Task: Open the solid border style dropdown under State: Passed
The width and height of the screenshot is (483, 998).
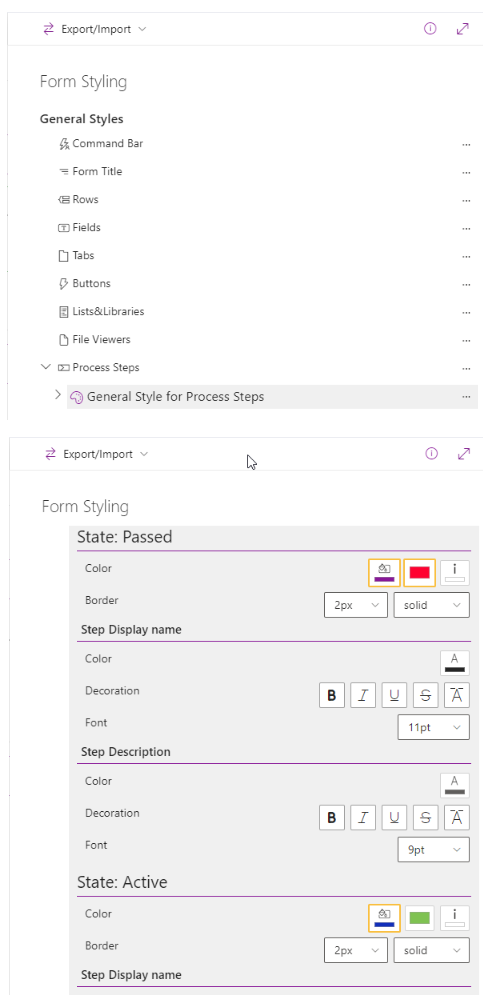Action: (431, 605)
